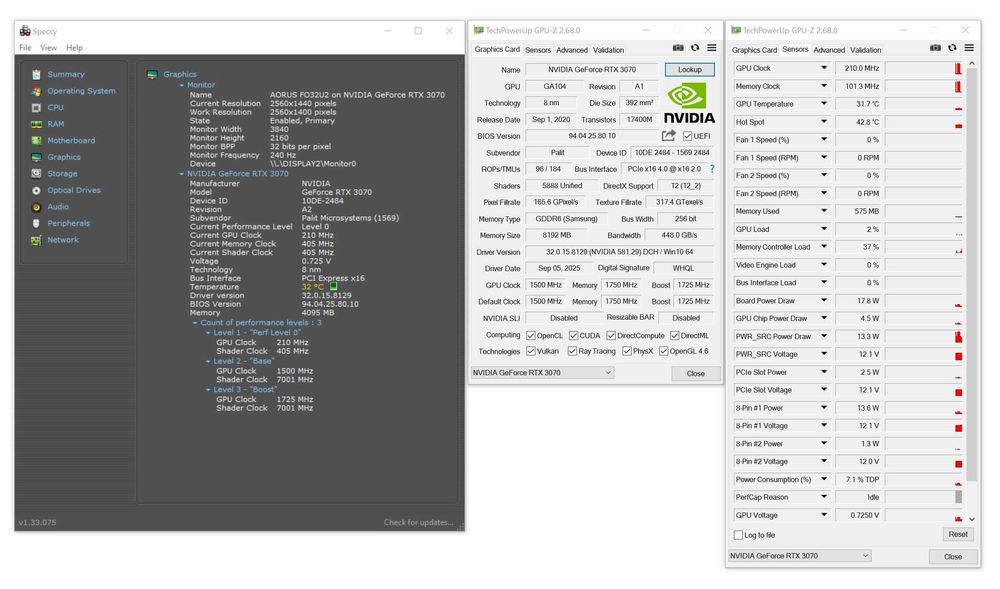The image size is (1000, 589).
Task: Enable the Log to file checkbox
Action: point(739,535)
